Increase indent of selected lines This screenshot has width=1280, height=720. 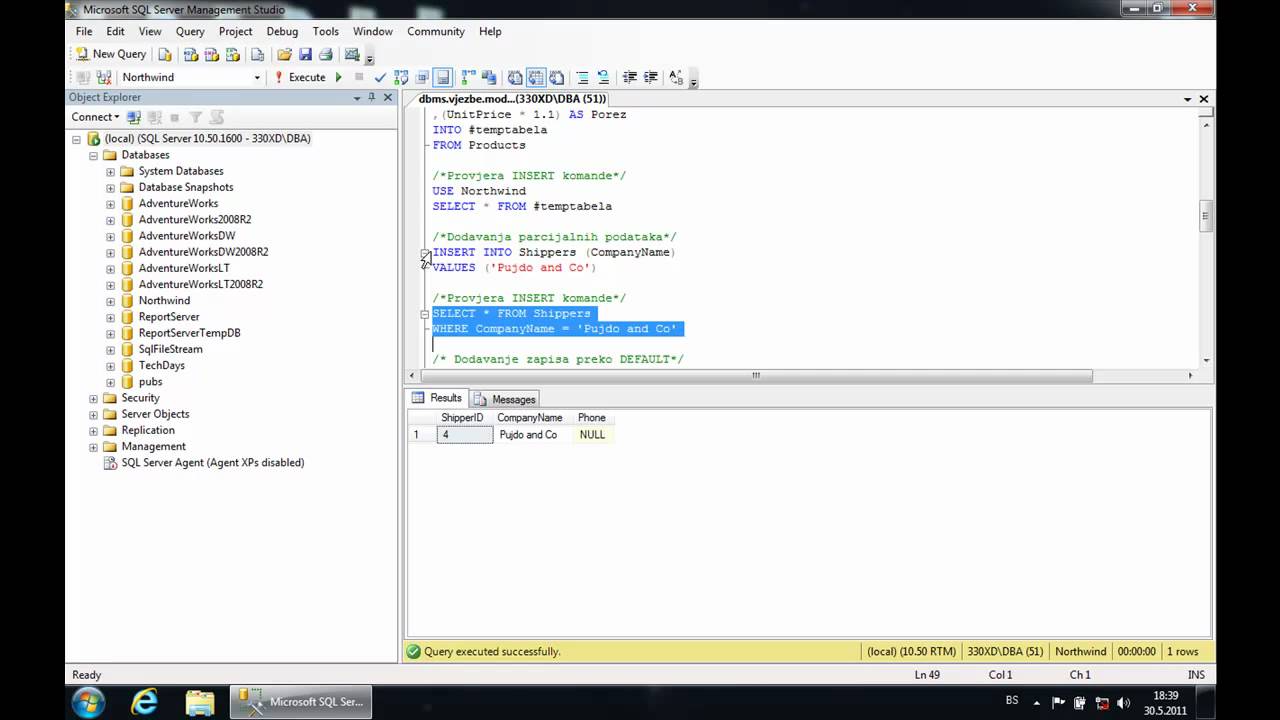pos(651,77)
